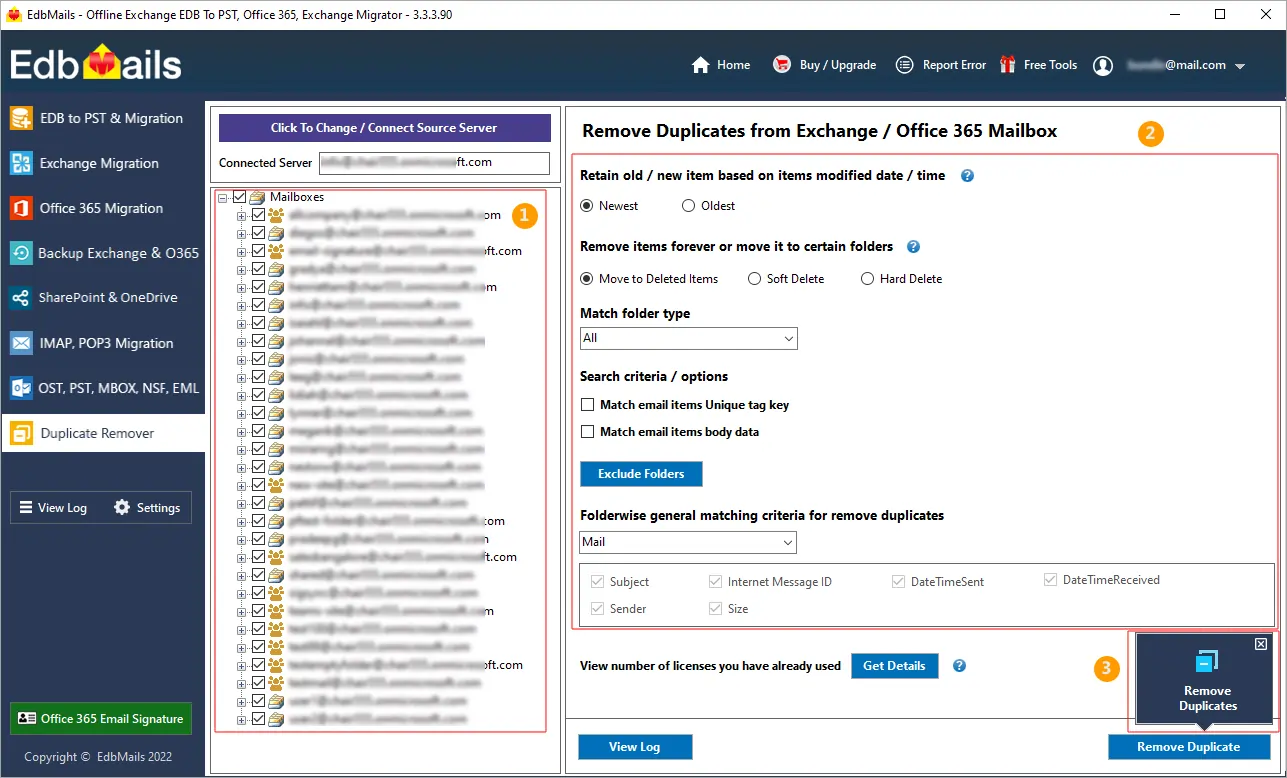Open OST, PST, MBOX, NSF, EML section
Screen dimensions: 1287x778
pos(103,388)
